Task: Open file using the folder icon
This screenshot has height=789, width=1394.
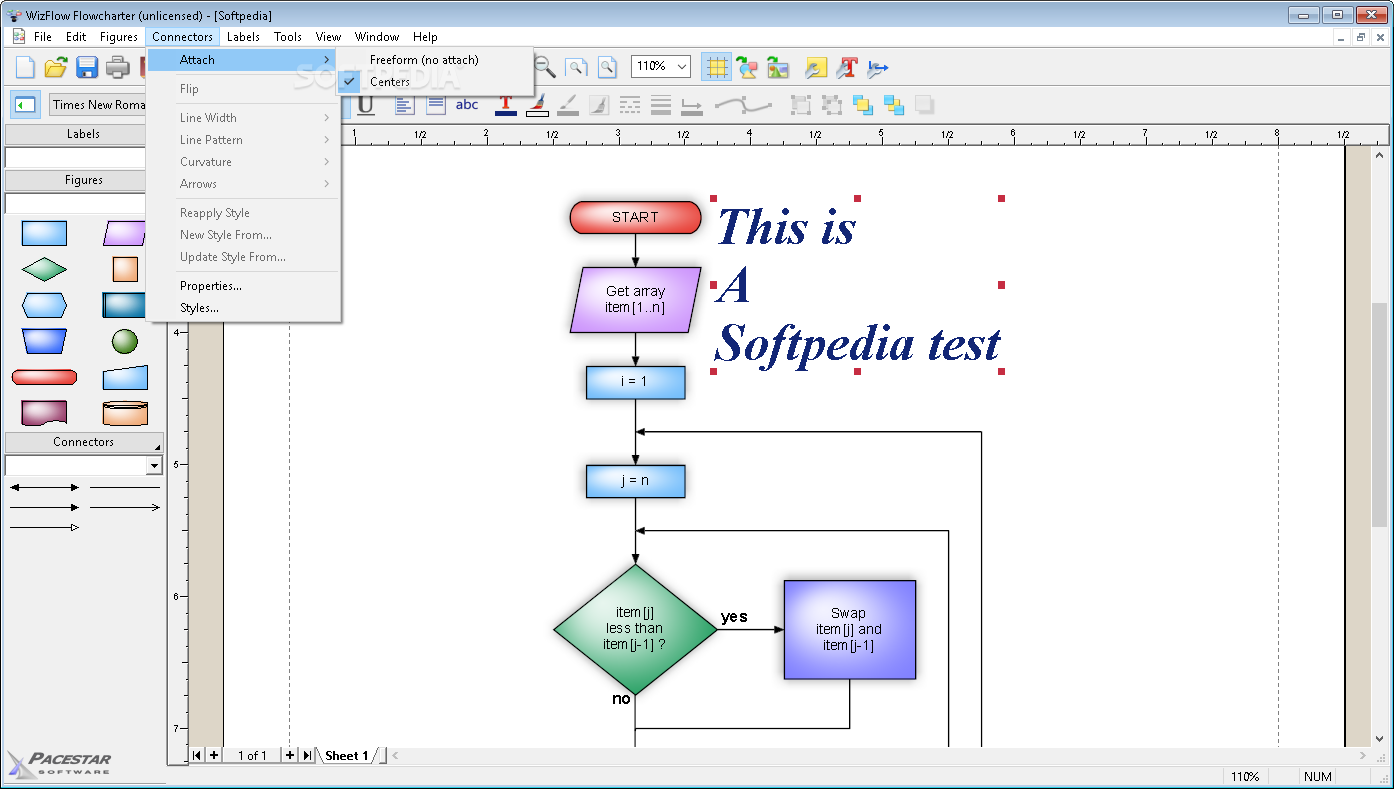Action: pyautogui.click(x=56, y=68)
